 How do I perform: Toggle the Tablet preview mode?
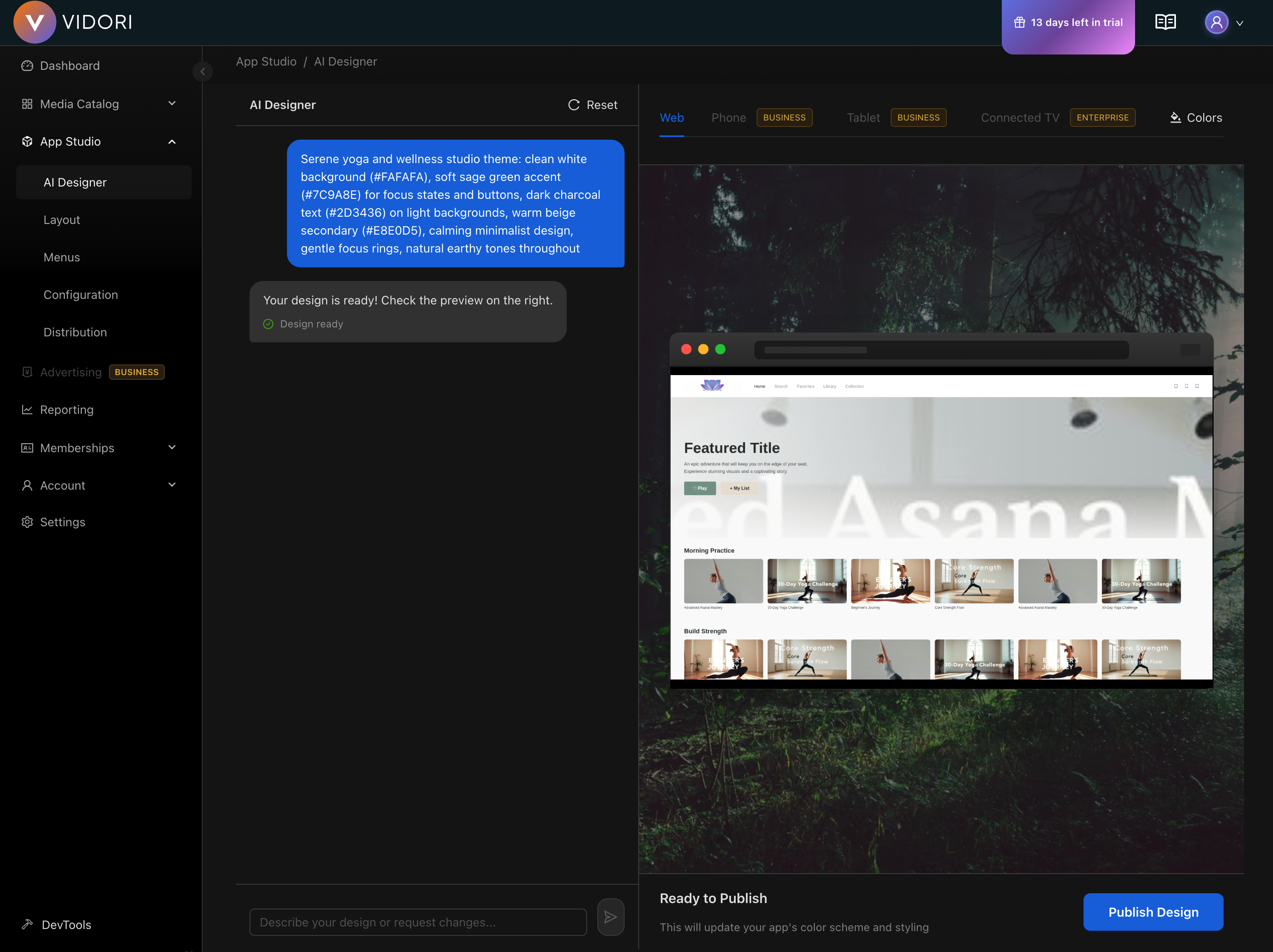click(x=863, y=118)
